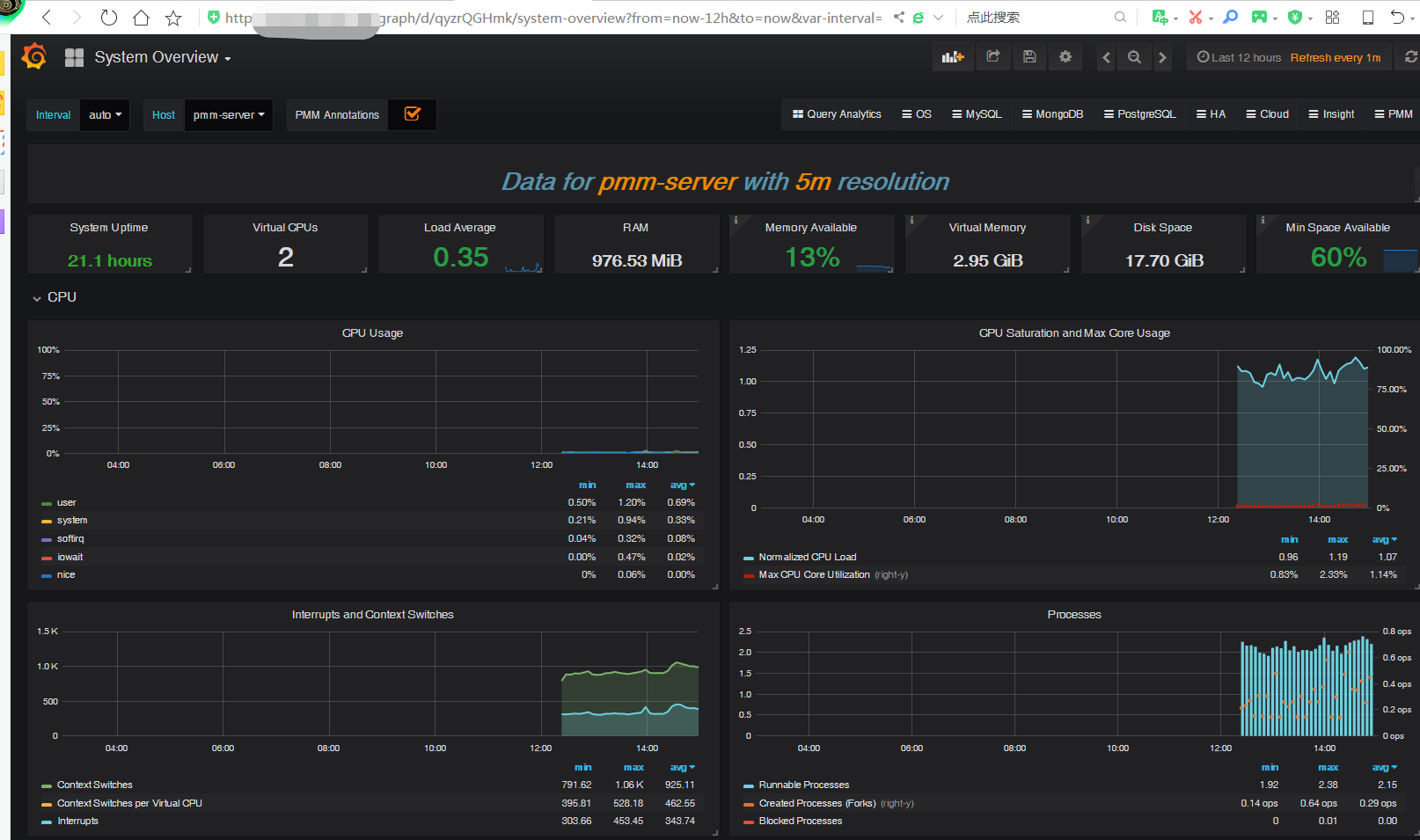Click the refresh dashboard icon
1420x840 pixels.
click(x=1410, y=57)
